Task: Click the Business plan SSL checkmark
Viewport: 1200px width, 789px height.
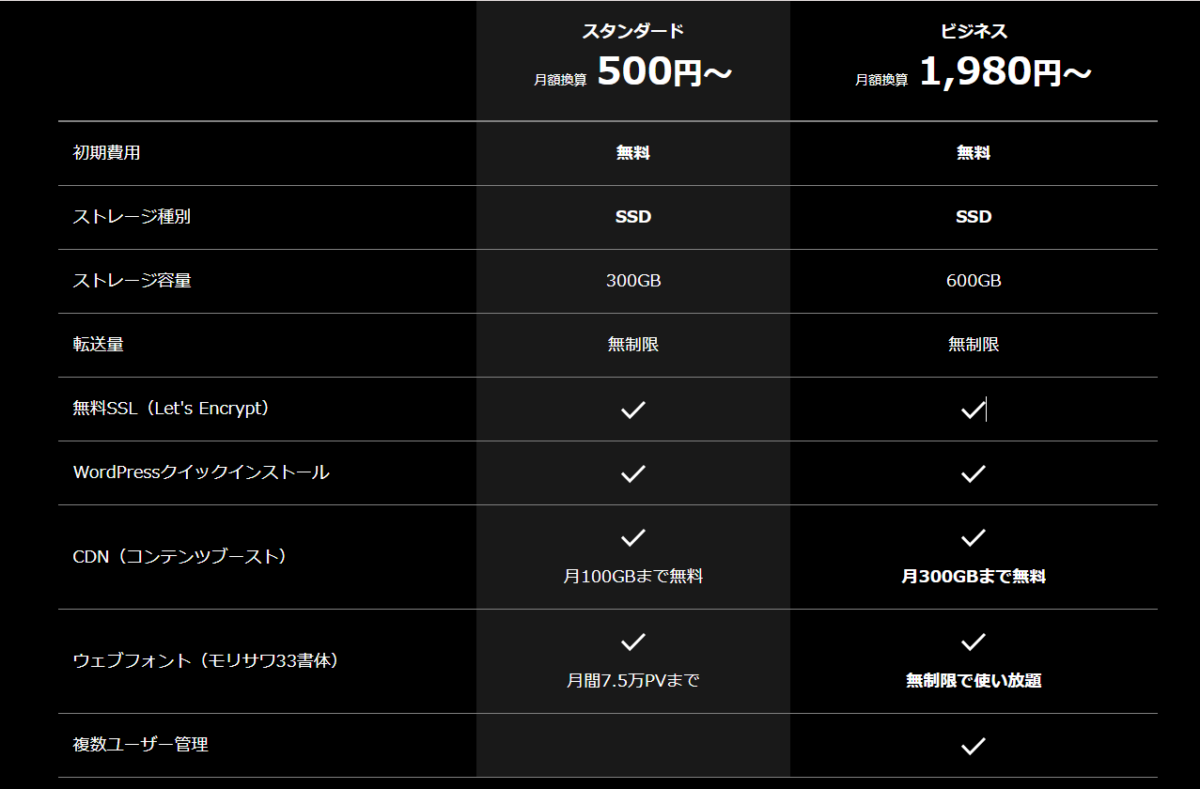Action: pos(973,409)
